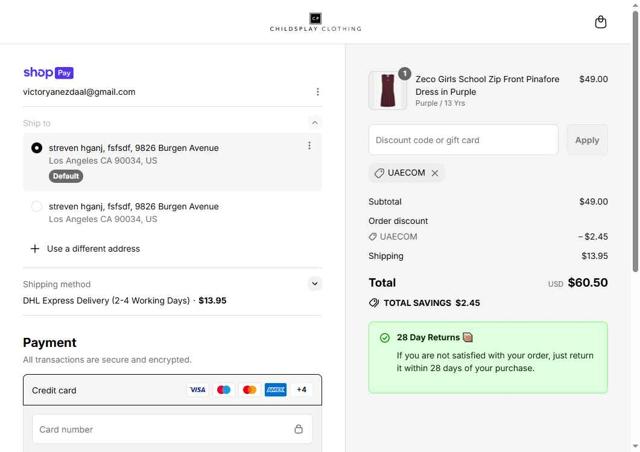
Task: Open account options menu next to email
Action: pos(318,92)
